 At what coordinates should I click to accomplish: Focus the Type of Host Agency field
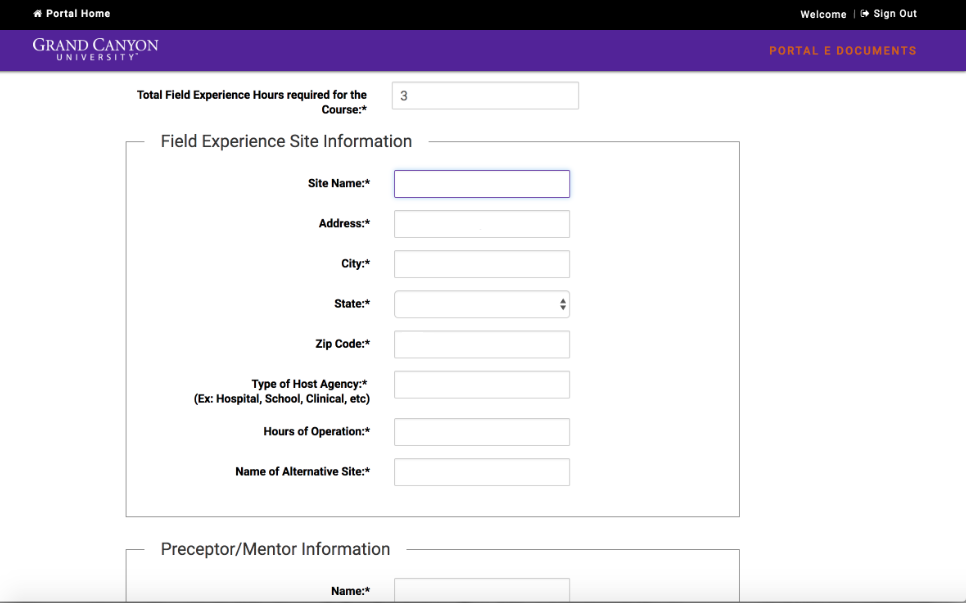pyautogui.click(x=482, y=384)
